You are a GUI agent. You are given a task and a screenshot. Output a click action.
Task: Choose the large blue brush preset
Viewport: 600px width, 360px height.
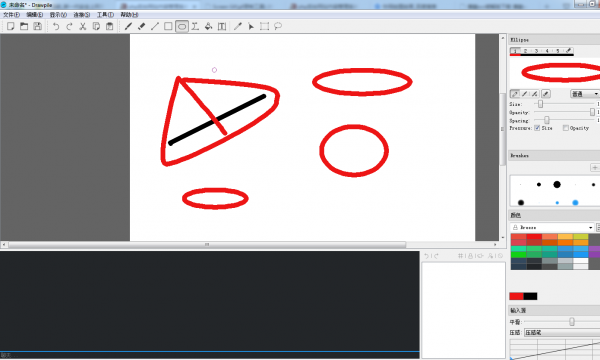click(575, 203)
